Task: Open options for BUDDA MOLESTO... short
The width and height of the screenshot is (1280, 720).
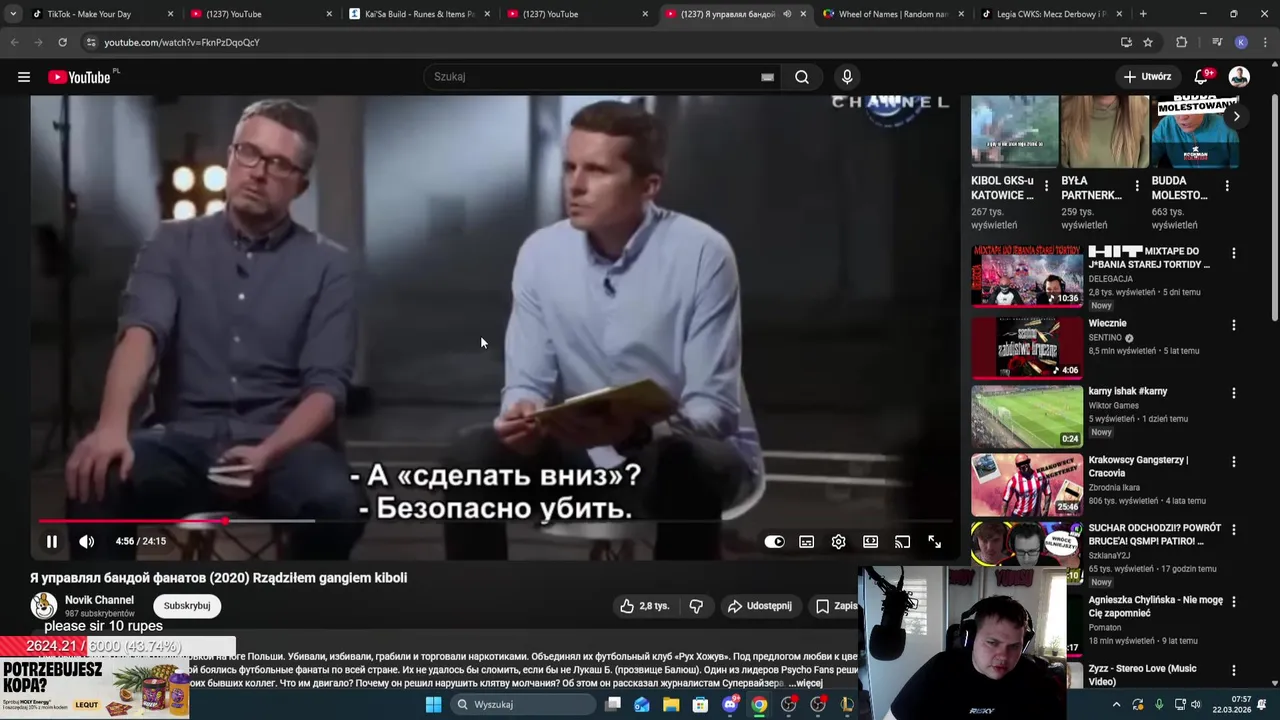Action: [1226, 186]
